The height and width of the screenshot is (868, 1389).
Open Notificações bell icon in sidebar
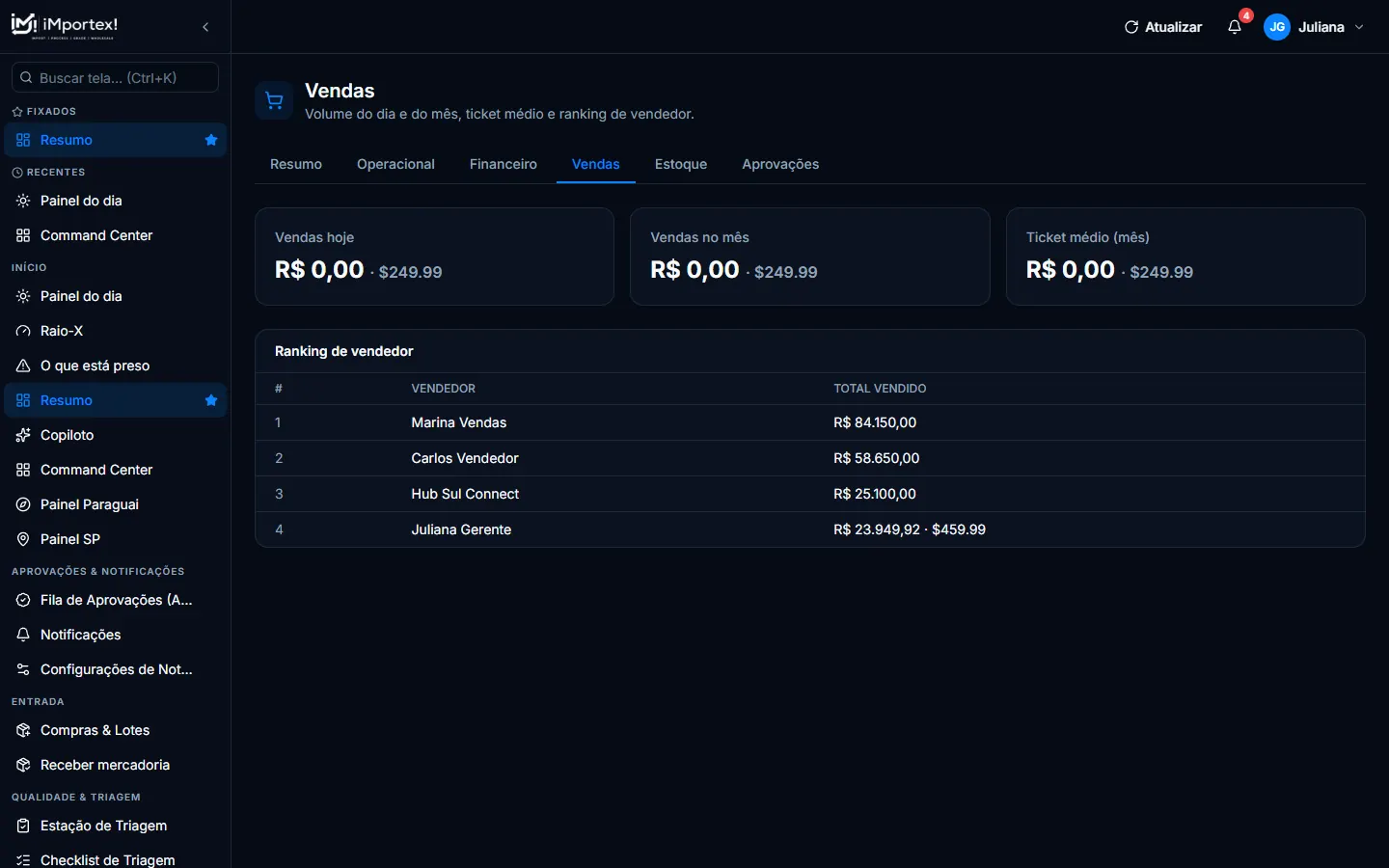pos(23,635)
